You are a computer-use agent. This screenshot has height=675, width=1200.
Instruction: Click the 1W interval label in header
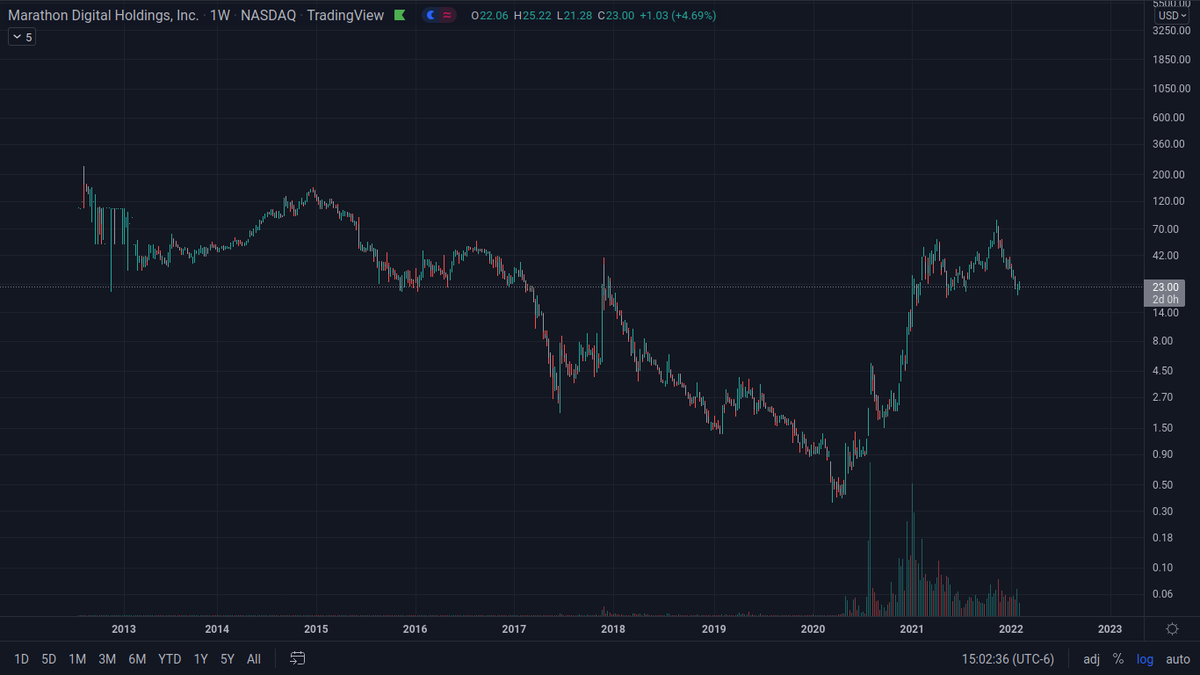click(220, 16)
